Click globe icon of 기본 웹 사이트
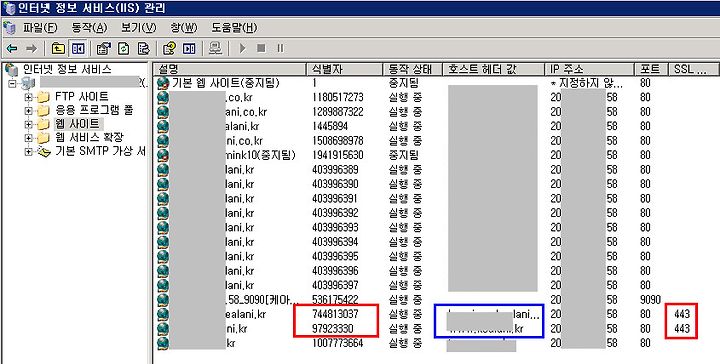 point(163,84)
